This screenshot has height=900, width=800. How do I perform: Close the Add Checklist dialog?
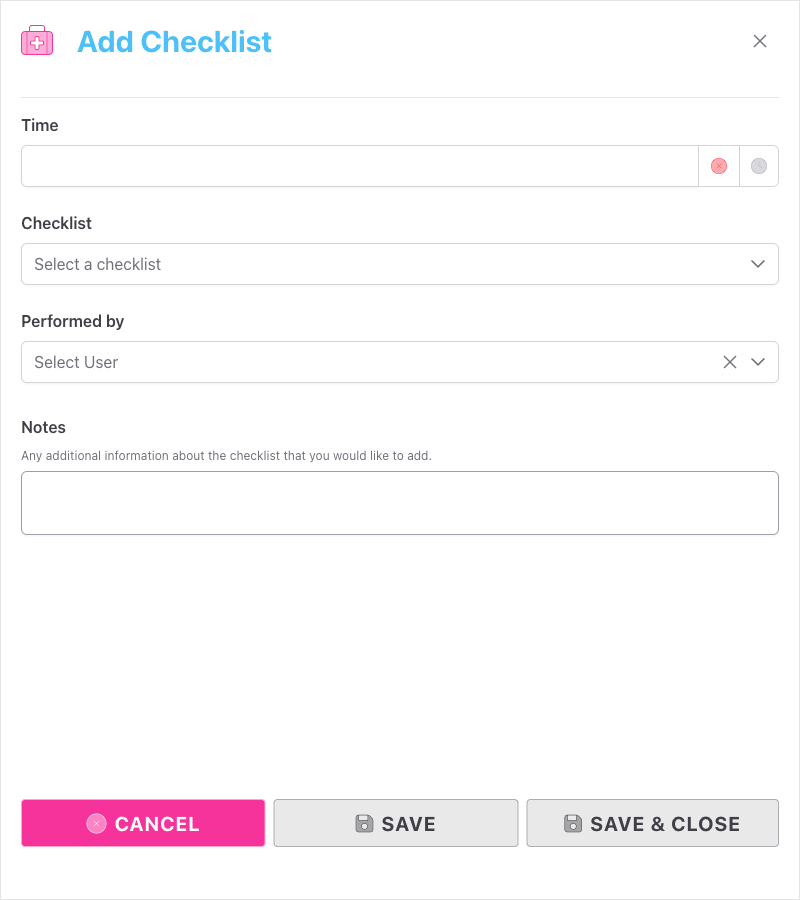tap(760, 41)
